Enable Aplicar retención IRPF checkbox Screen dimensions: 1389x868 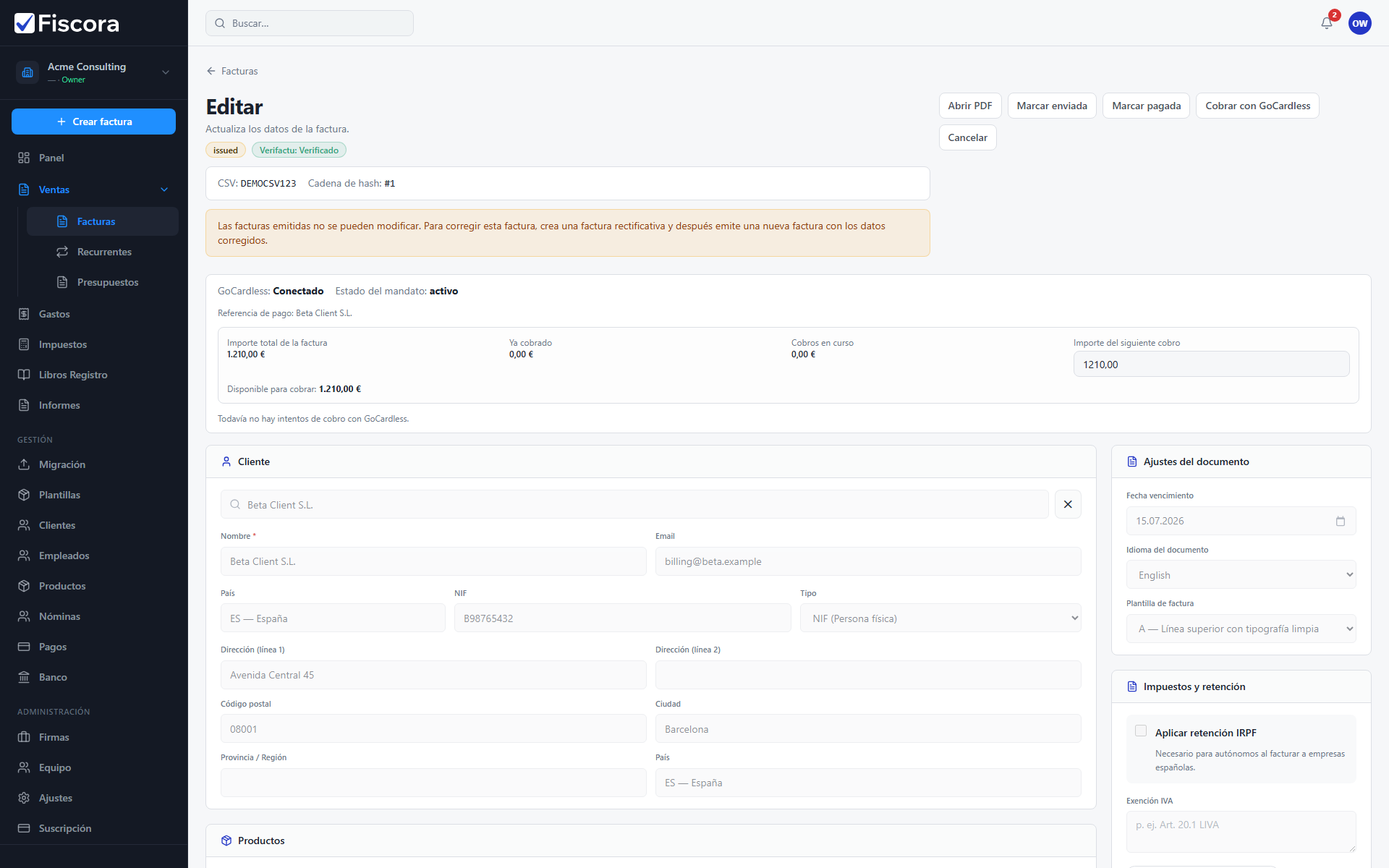point(1141,731)
